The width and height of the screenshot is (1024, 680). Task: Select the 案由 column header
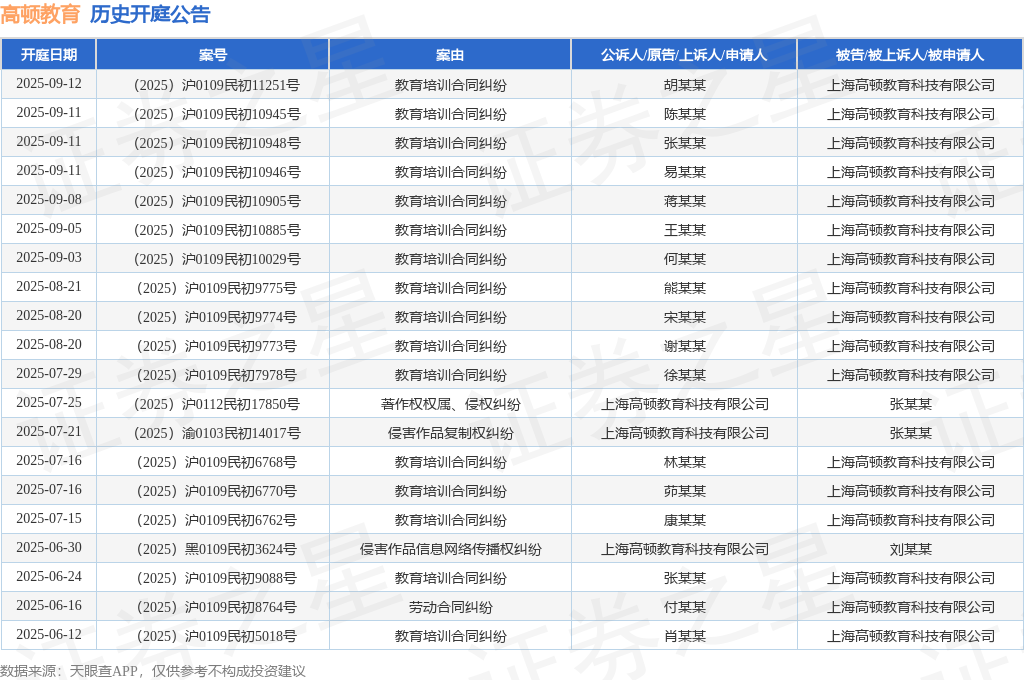tap(450, 55)
